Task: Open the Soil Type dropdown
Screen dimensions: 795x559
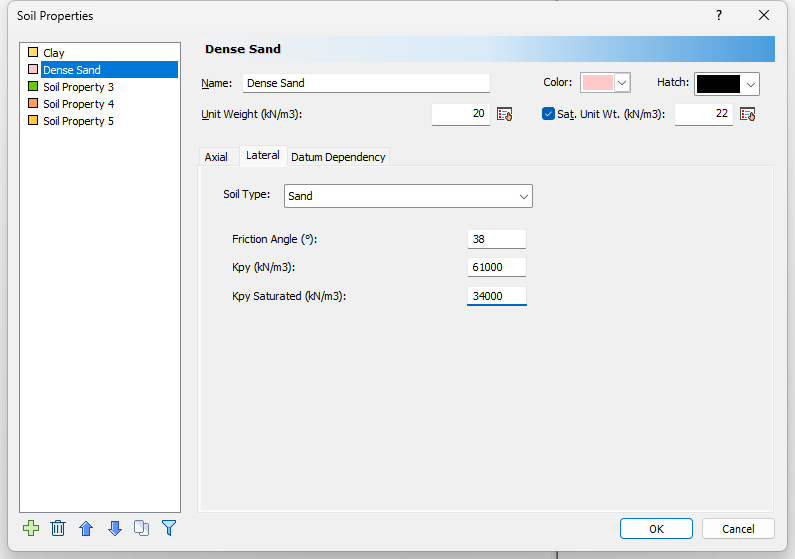Action: [408, 196]
